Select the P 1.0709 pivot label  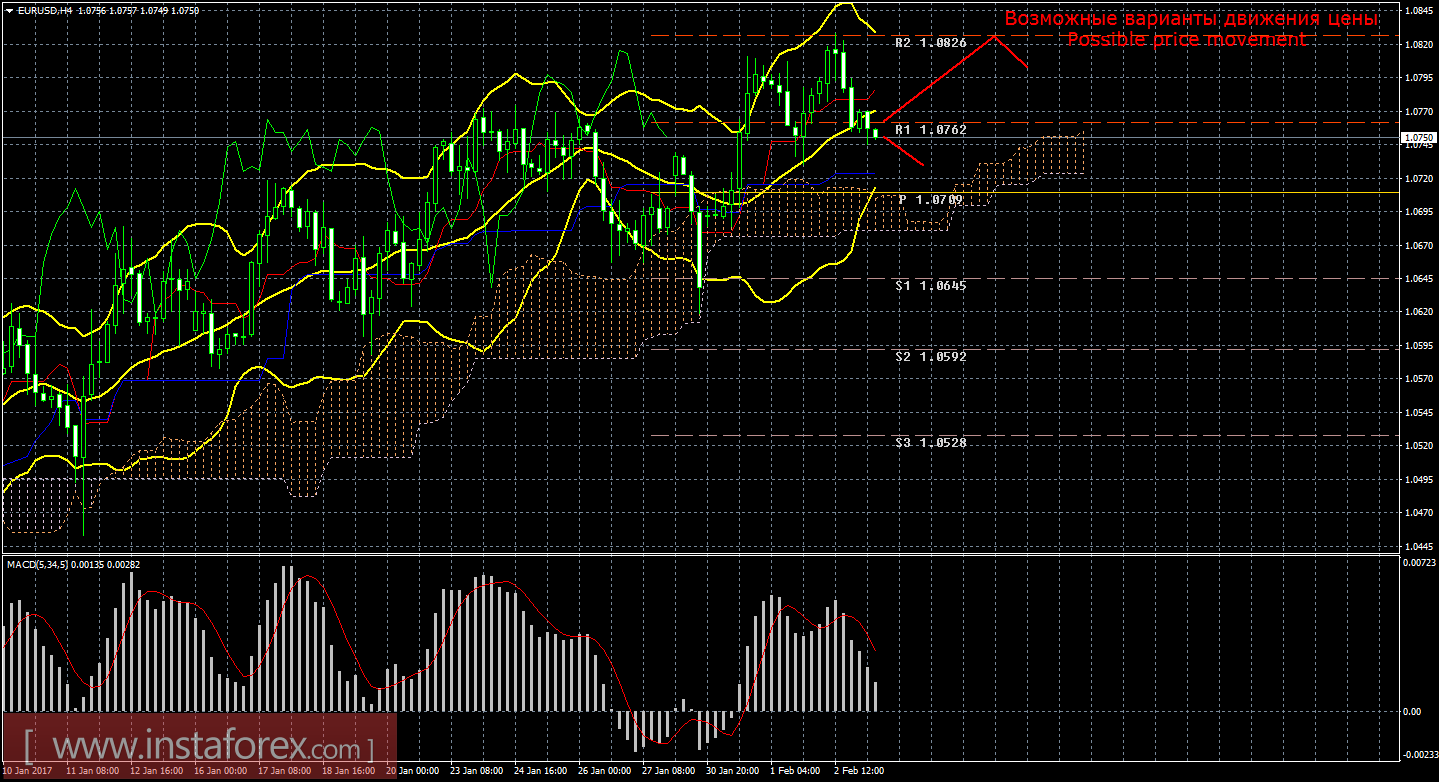pyautogui.click(x=930, y=199)
